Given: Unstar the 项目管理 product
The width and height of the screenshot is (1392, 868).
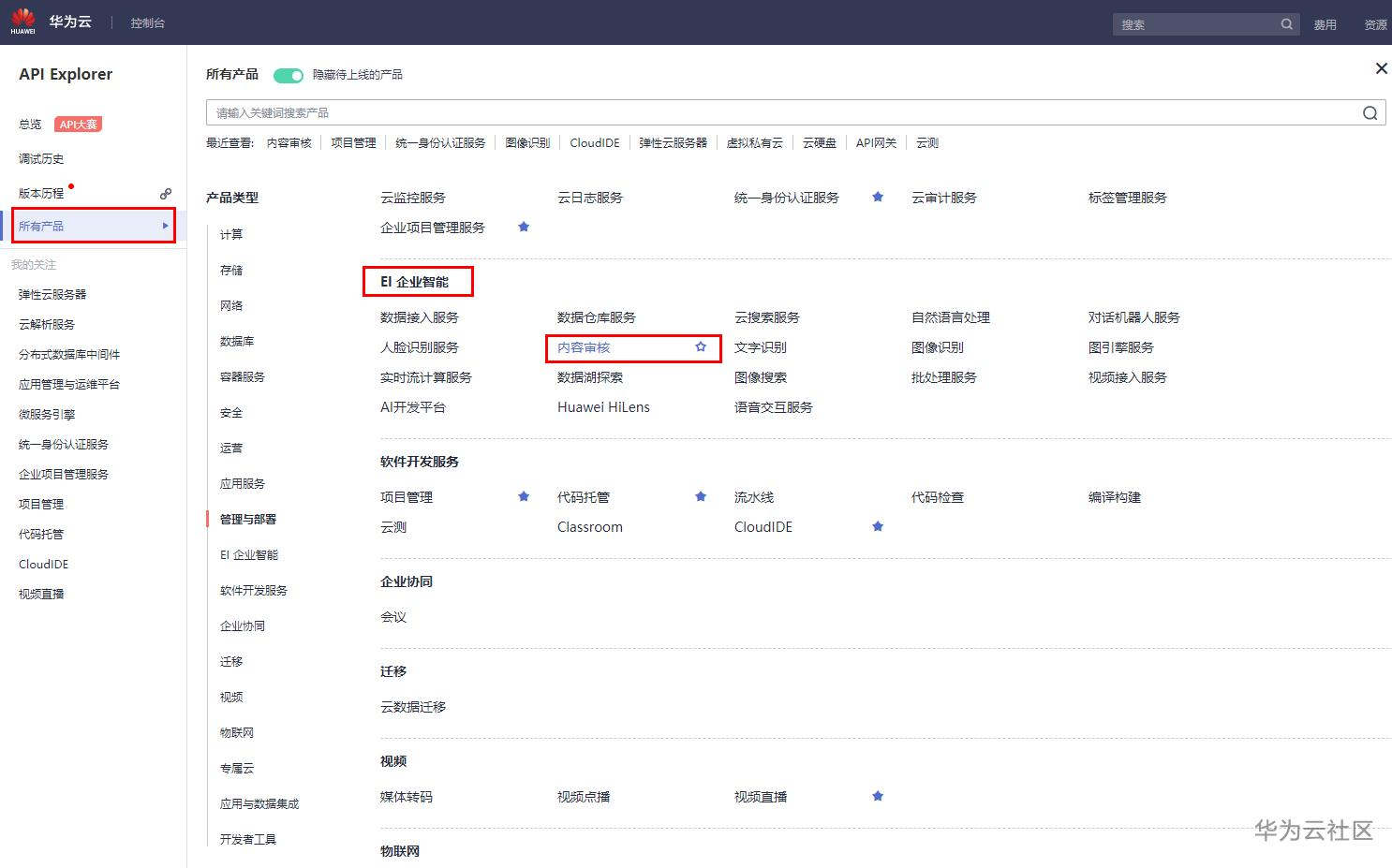Looking at the screenshot, I should 524,496.
